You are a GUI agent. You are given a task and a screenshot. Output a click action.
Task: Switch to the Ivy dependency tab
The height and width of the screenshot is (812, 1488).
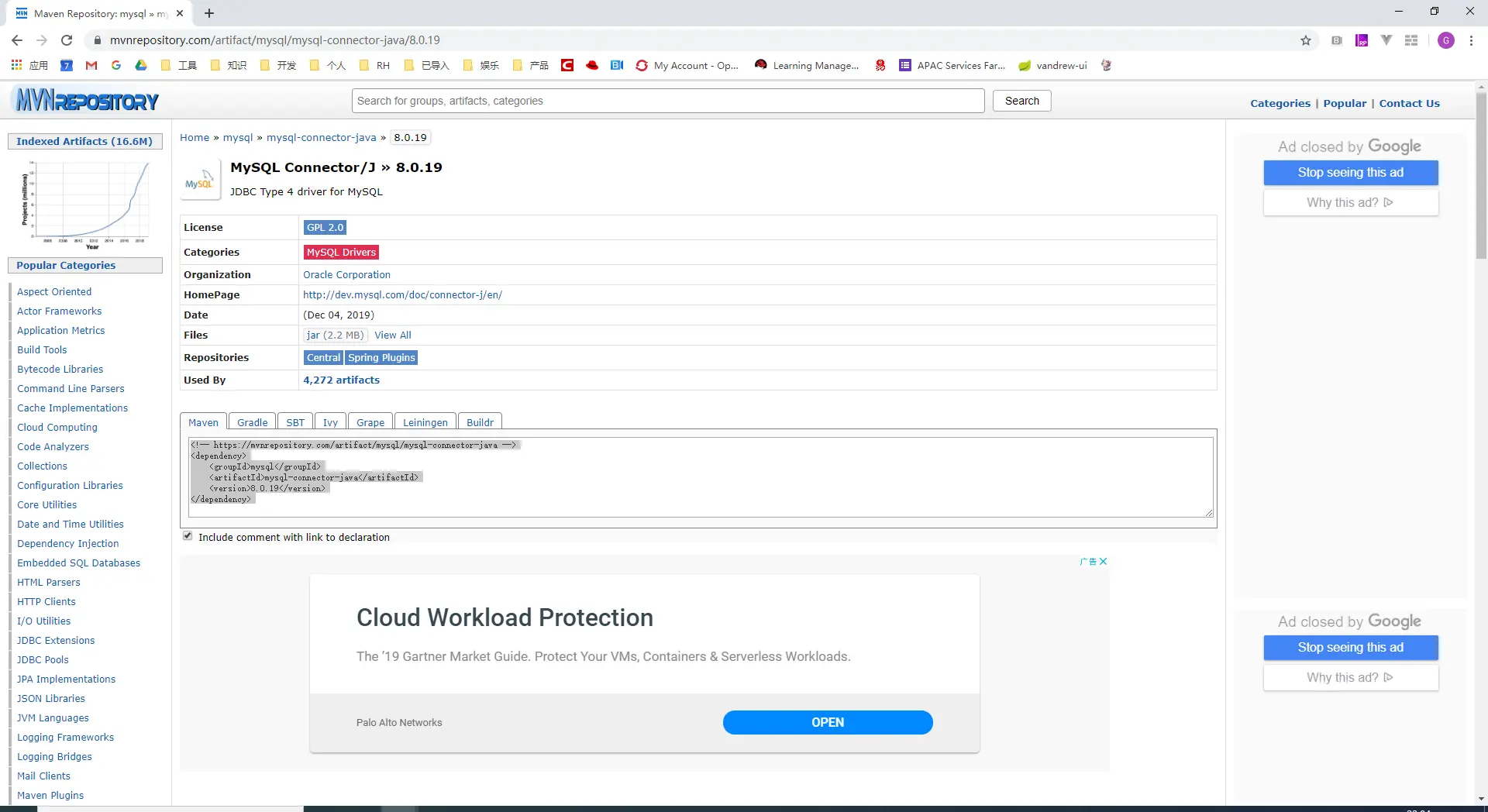tap(330, 422)
